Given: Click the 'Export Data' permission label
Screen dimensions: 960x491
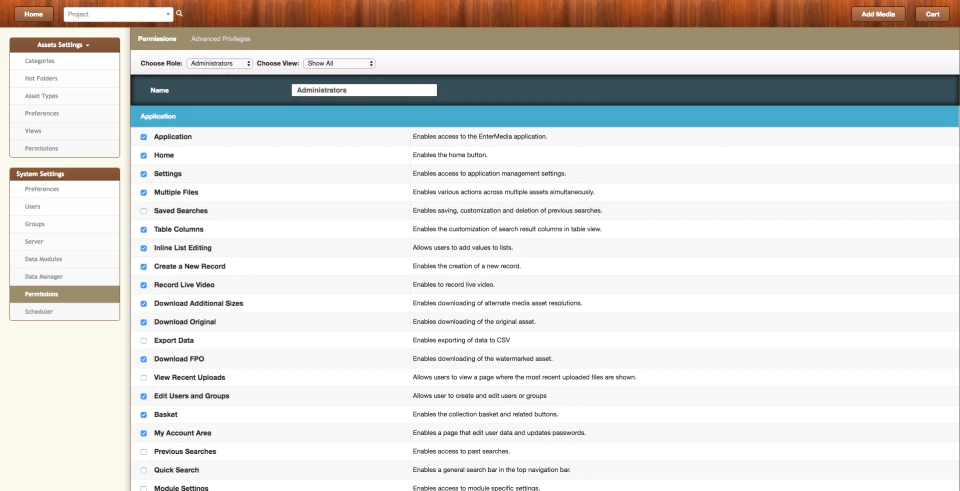Looking at the screenshot, I should 174,340.
